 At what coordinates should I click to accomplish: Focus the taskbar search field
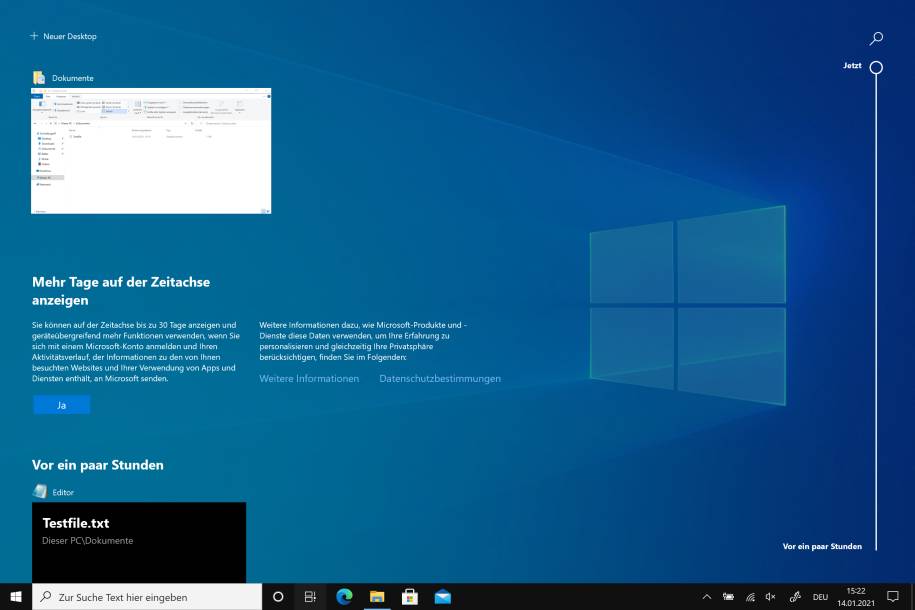click(147, 597)
